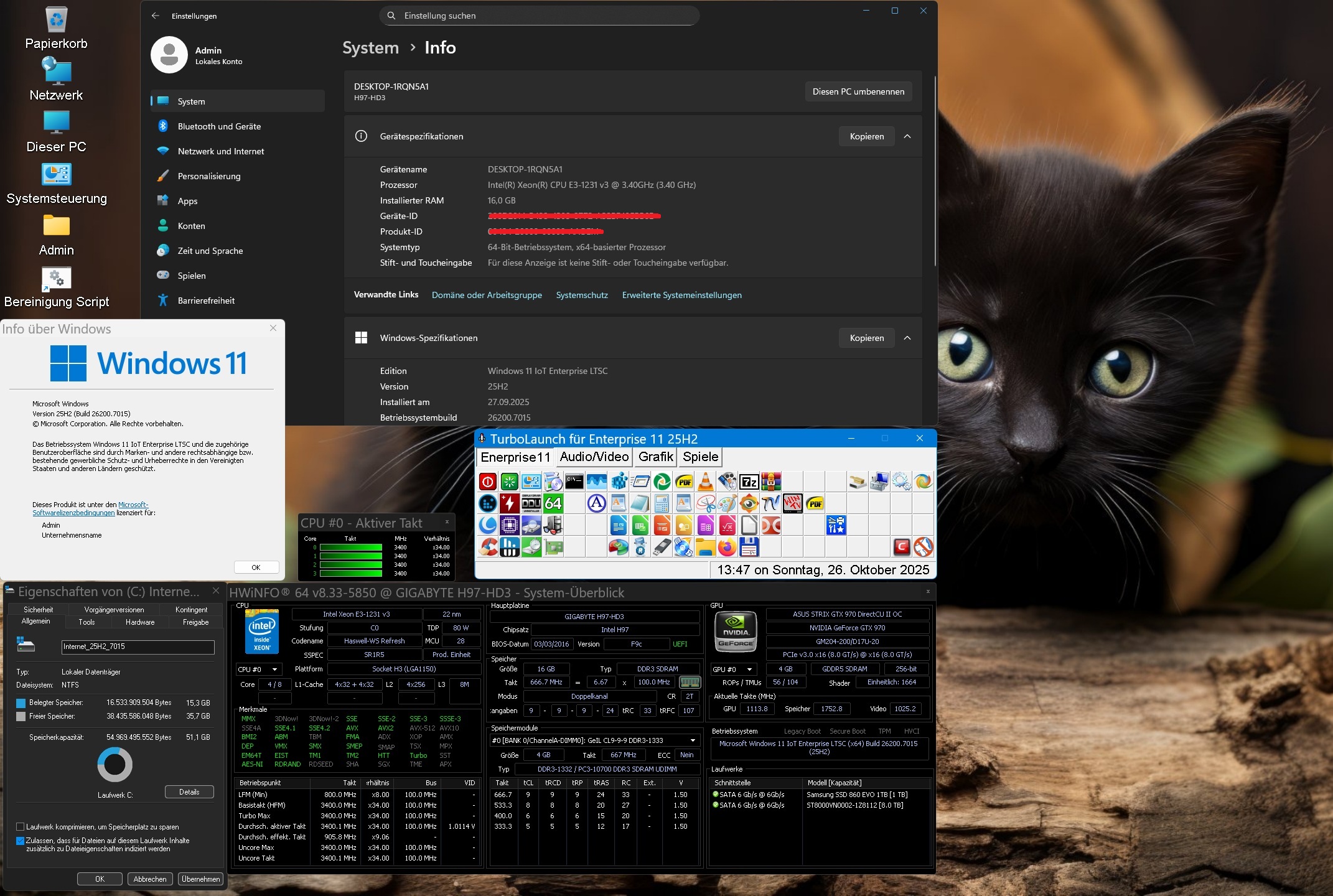Image resolution: width=1333 pixels, height=896 pixels.
Task: Open Erweiterte Systemeinstellungen link
Action: tap(681, 295)
